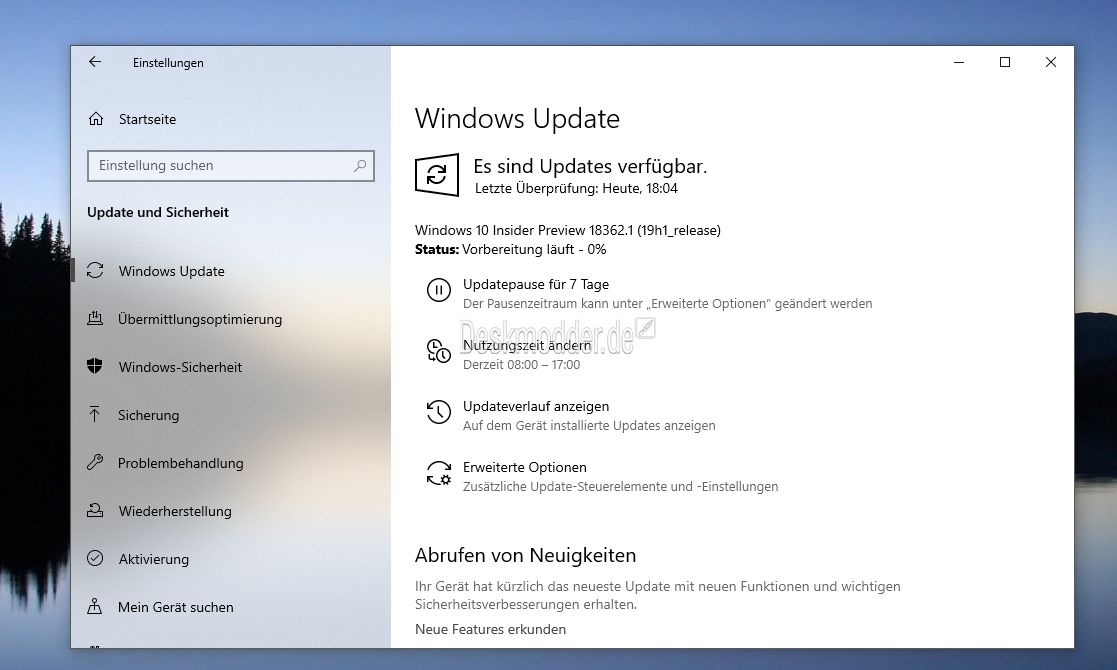Screen dimensions: 1117x670
Task: Open the Sicherung page
Action: (148, 415)
